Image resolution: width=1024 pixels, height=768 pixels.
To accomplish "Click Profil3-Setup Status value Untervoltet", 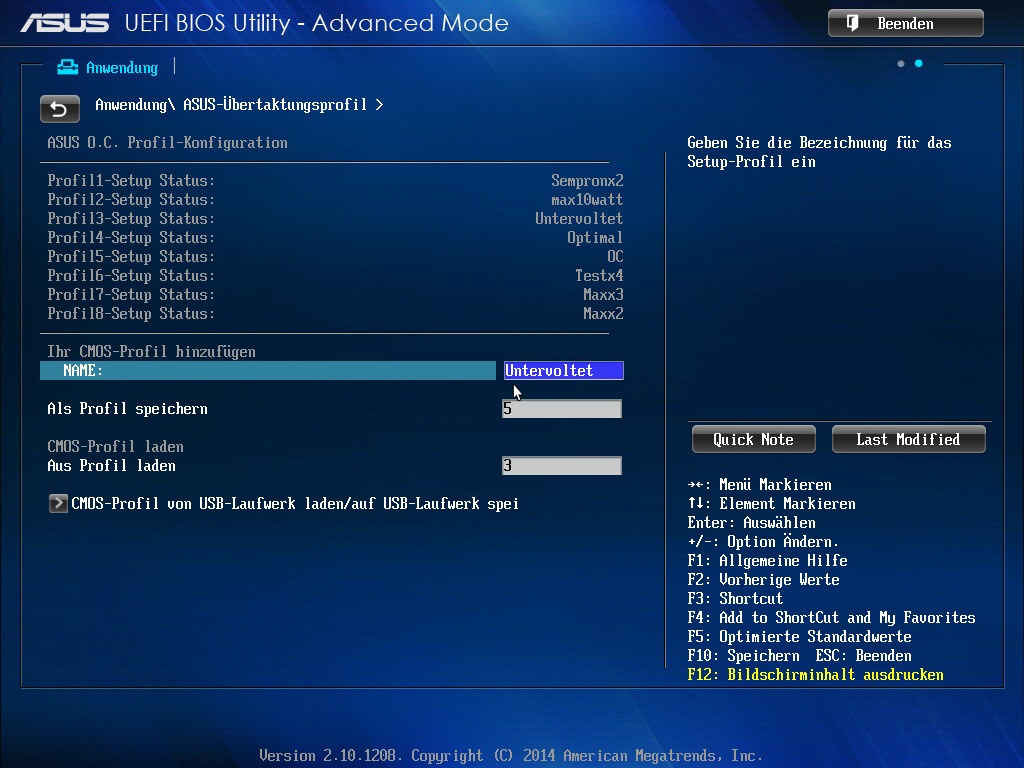I will click(x=579, y=218).
